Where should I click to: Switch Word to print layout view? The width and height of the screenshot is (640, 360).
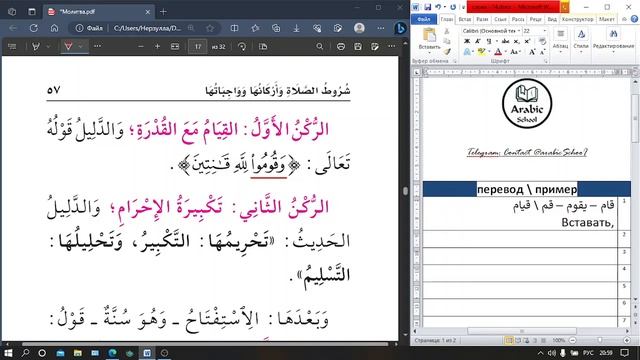tap(509, 340)
